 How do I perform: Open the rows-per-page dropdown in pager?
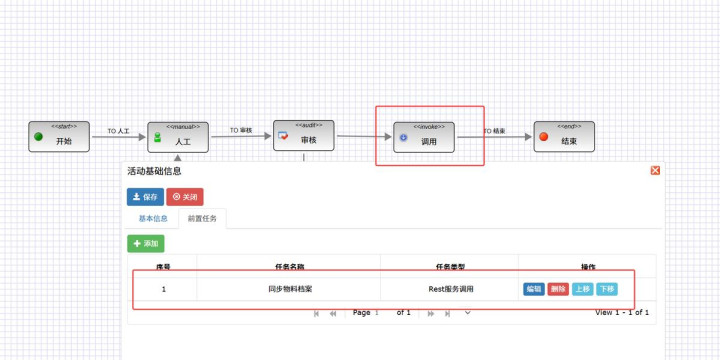[468, 313]
